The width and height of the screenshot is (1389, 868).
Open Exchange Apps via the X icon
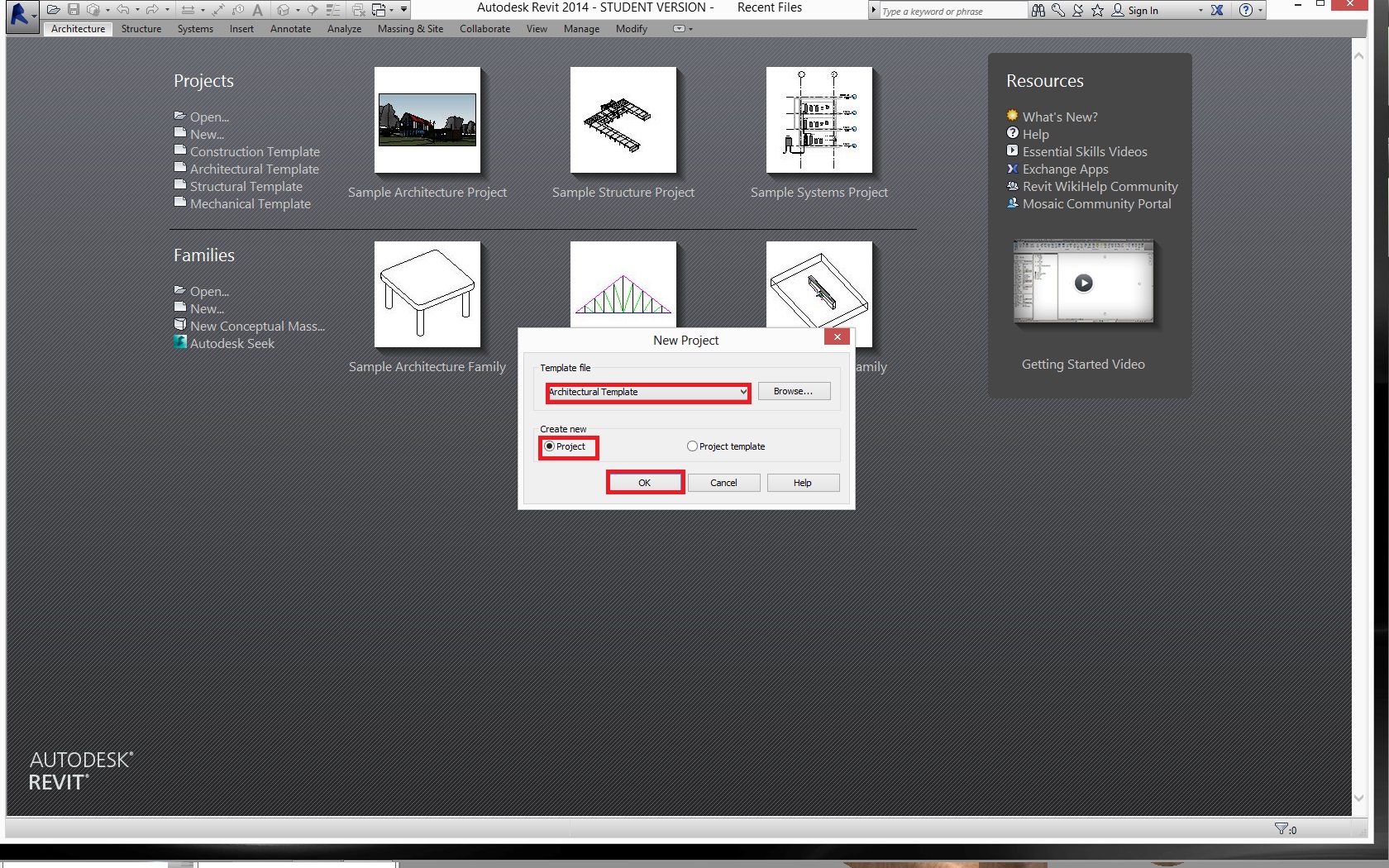[x=1215, y=10]
